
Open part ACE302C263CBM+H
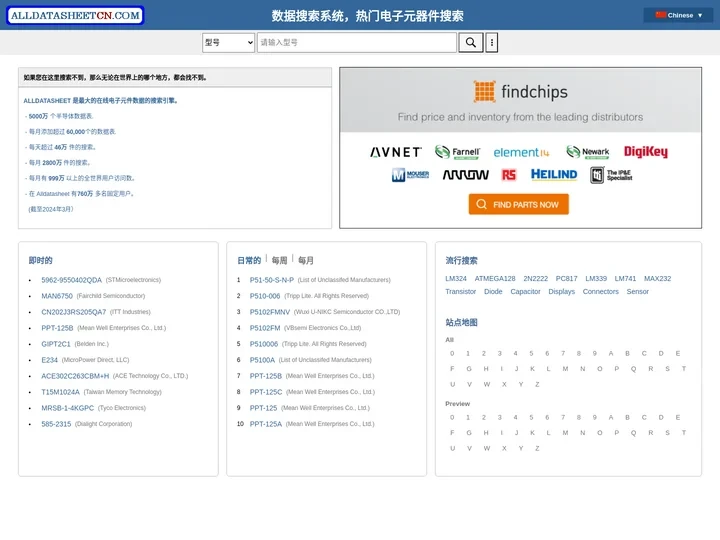click(75, 376)
